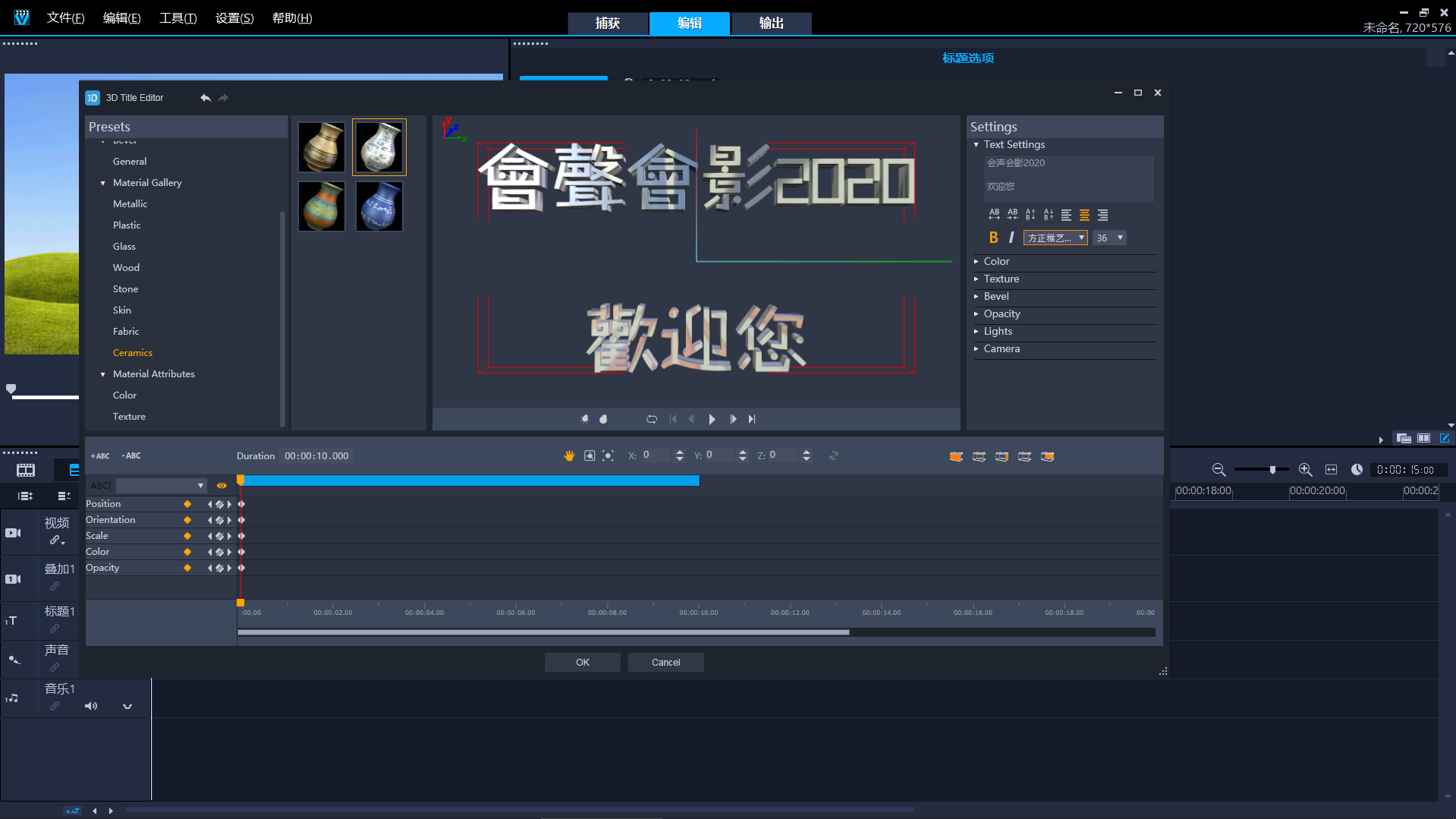1456x819 pixels.
Task: Toggle the Scale keyframe diamond
Action: point(187,536)
